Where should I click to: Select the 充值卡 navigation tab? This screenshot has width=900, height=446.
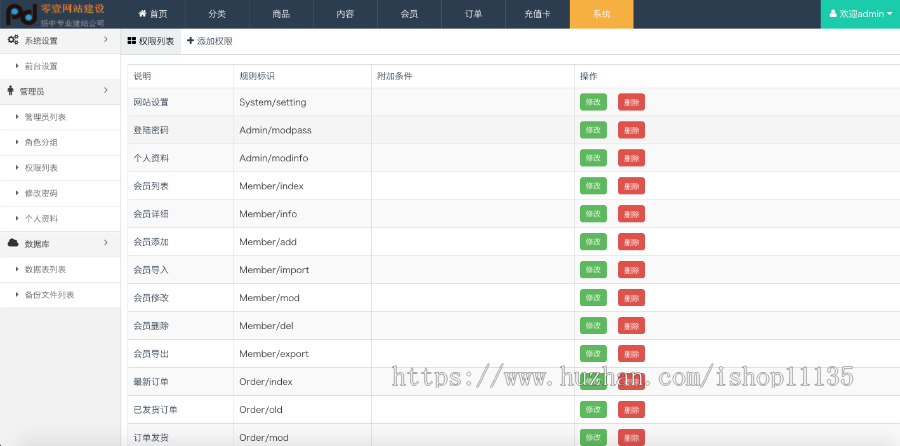(537, 14)
